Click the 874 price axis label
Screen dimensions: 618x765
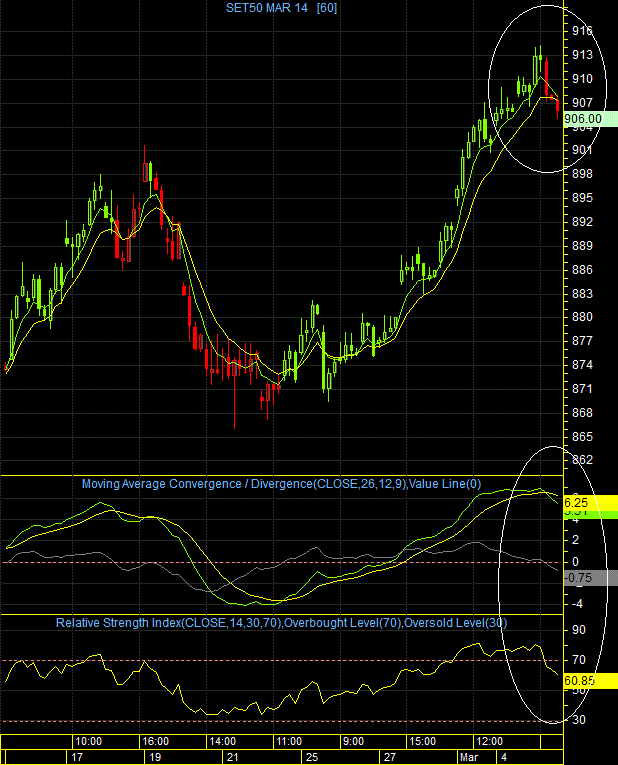pyautogui.click(x=582, y=364)
